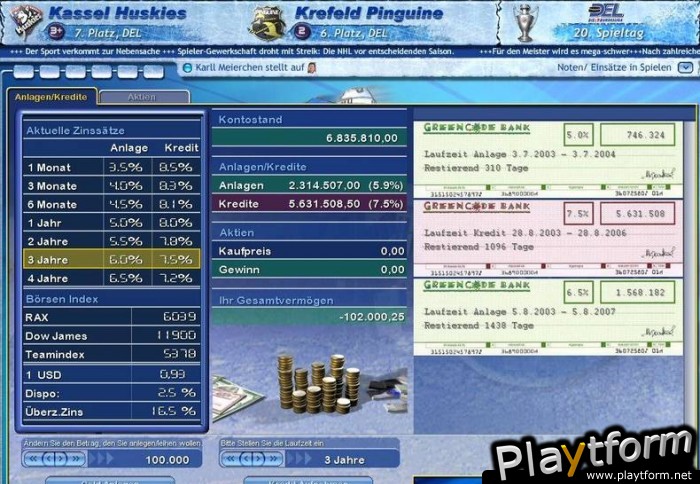Image resolution: width=700 pixels, height=484 pixels.
Task: Click the 100.000 amount field
Action: click(x=145, y=459)
